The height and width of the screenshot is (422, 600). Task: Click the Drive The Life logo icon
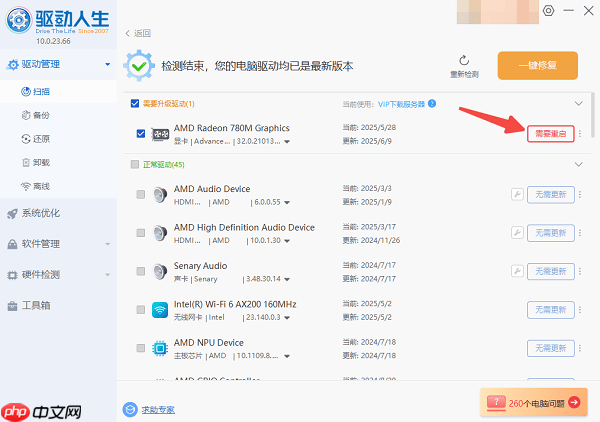[18, 20]
